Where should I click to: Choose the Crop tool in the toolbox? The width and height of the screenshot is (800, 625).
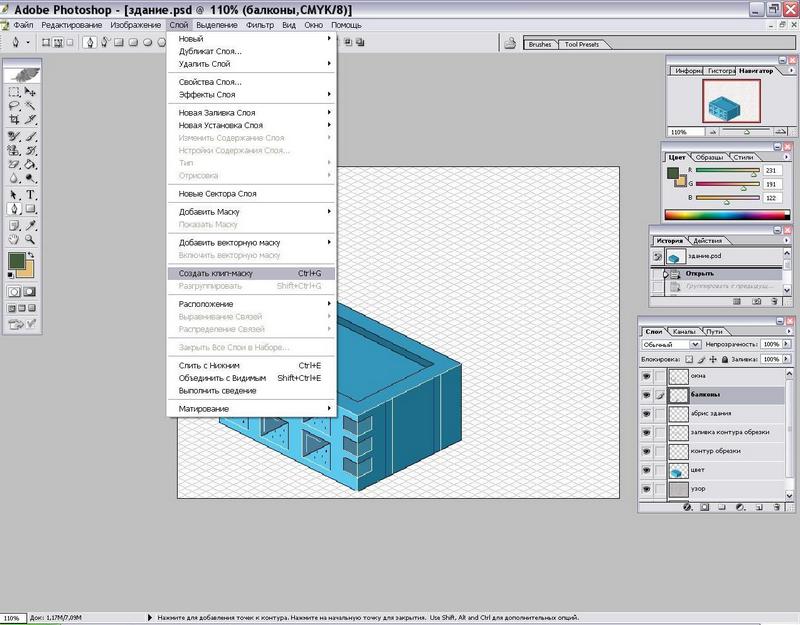(x=14, y=120)
